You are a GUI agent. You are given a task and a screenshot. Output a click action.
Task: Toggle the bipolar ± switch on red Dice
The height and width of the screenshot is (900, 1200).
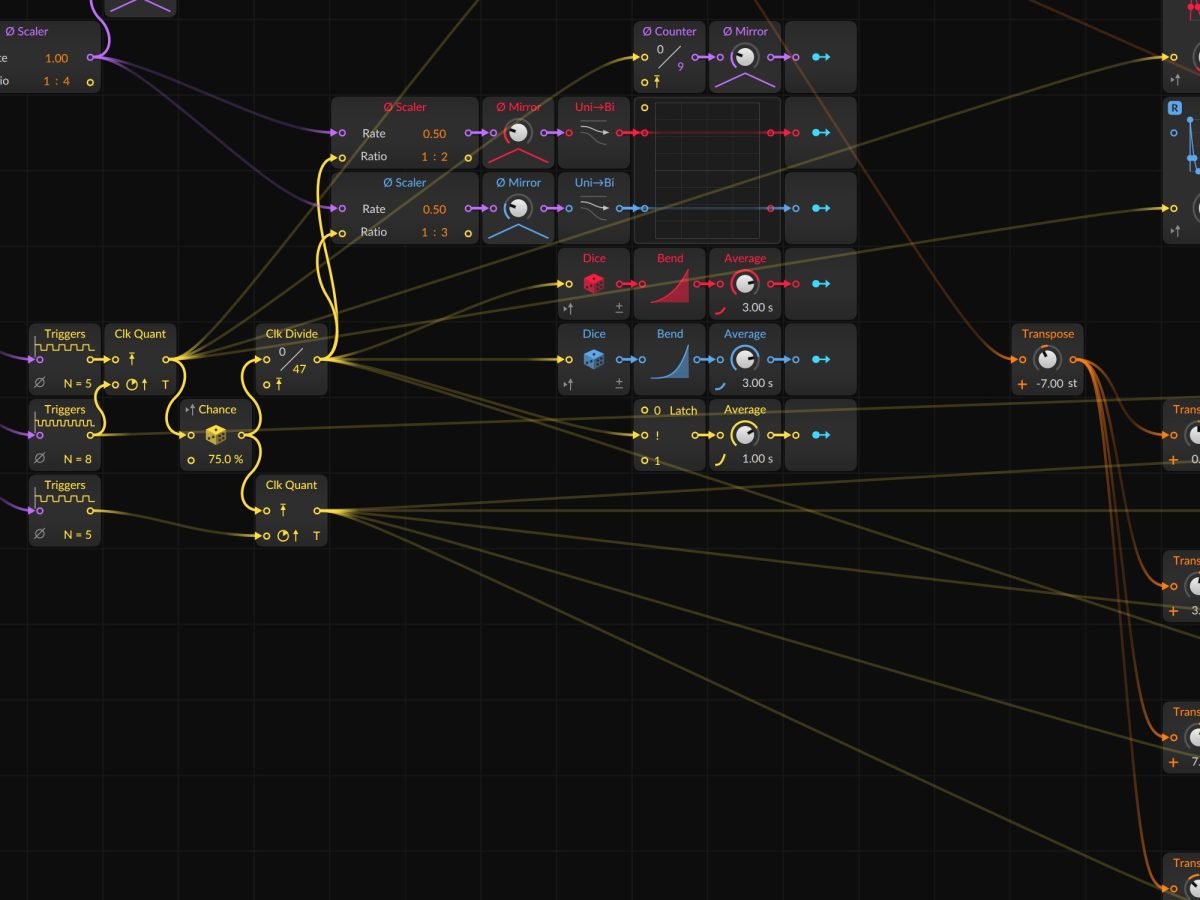619,308
